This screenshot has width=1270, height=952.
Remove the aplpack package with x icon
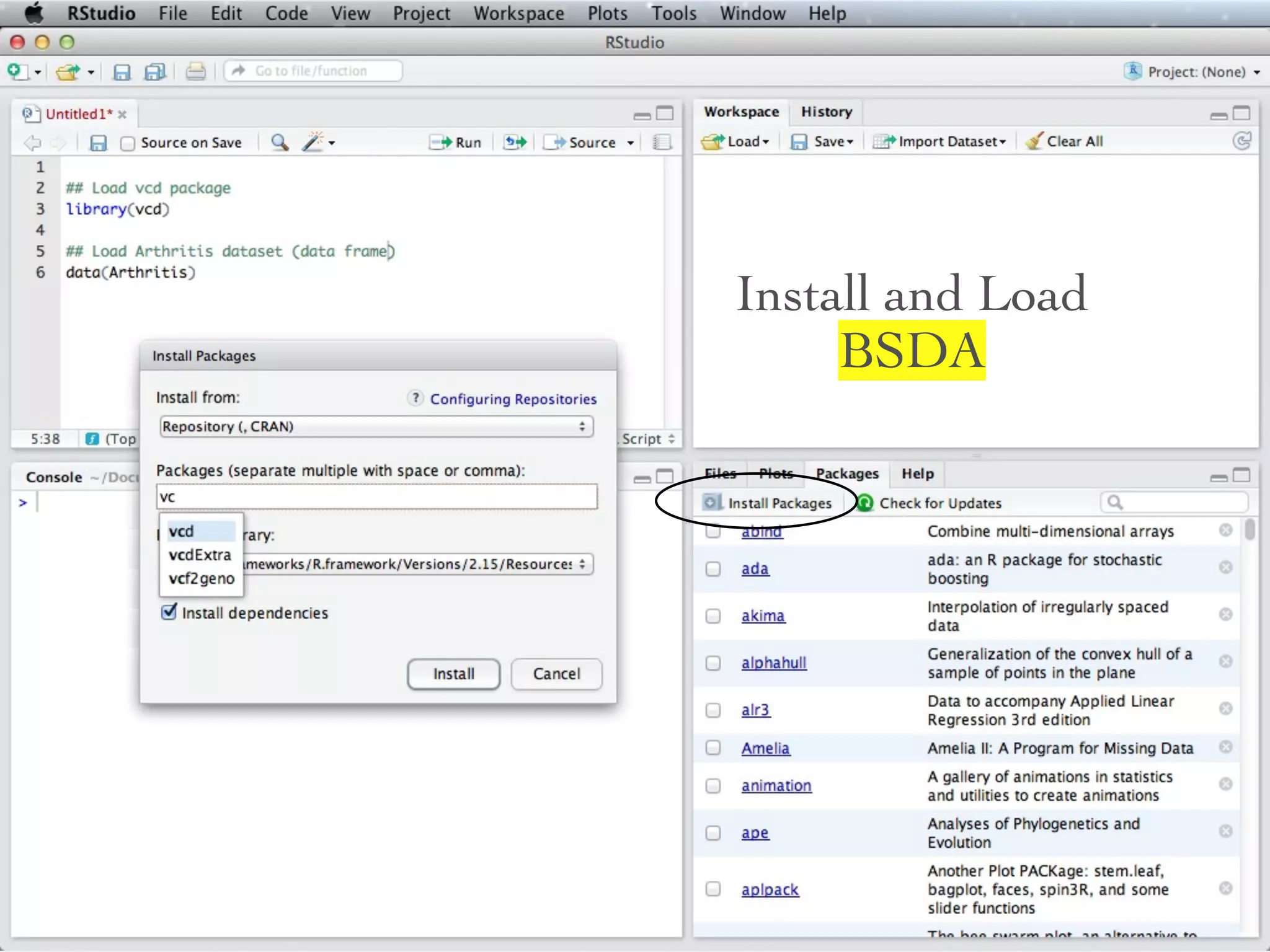1225,888
